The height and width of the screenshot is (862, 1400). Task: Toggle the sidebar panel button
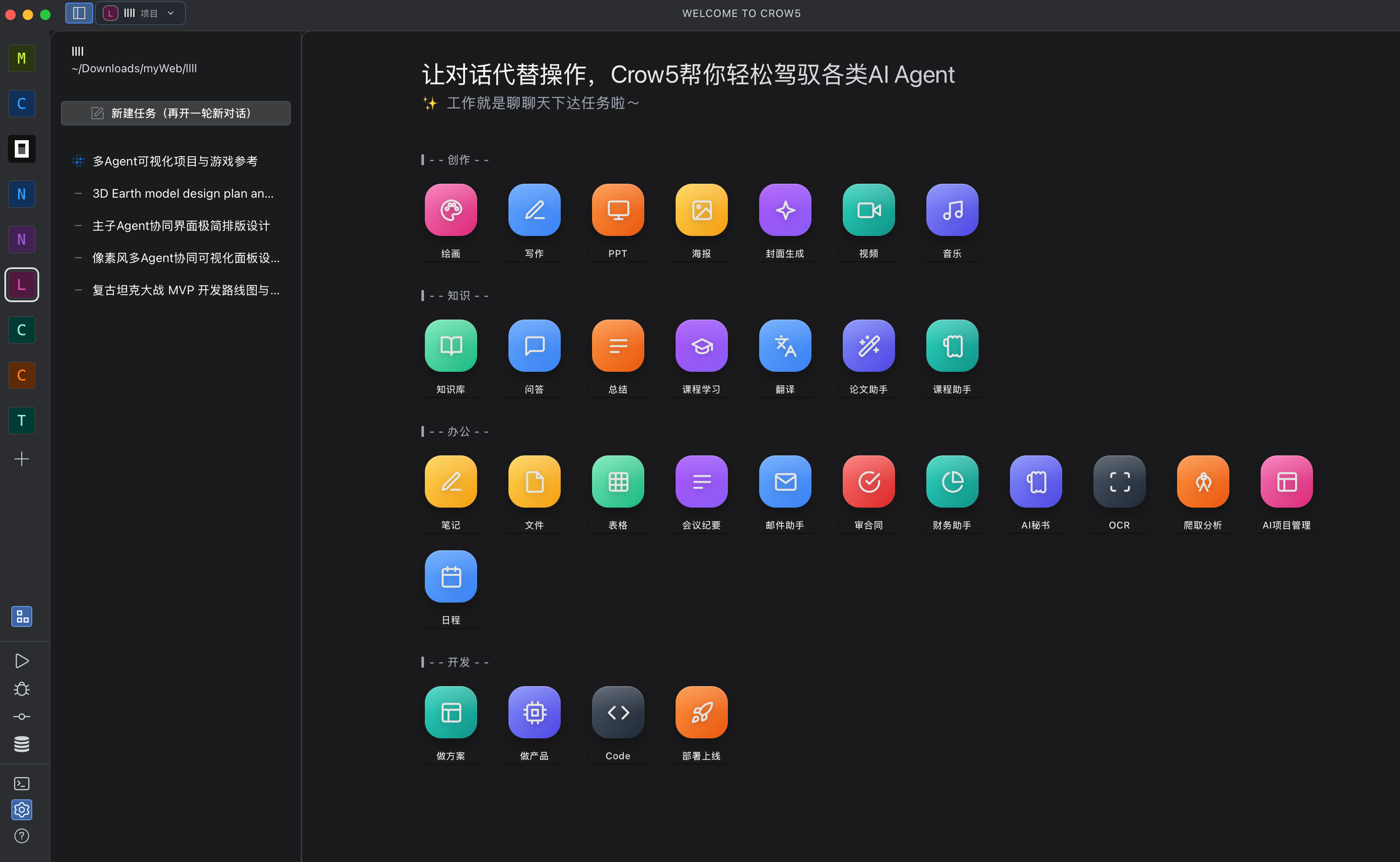79,13
